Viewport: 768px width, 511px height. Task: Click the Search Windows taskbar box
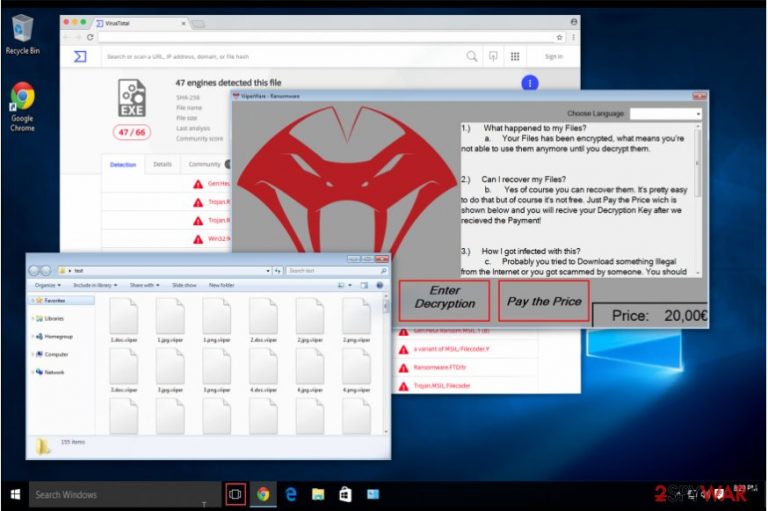click(x=125, y=494)
